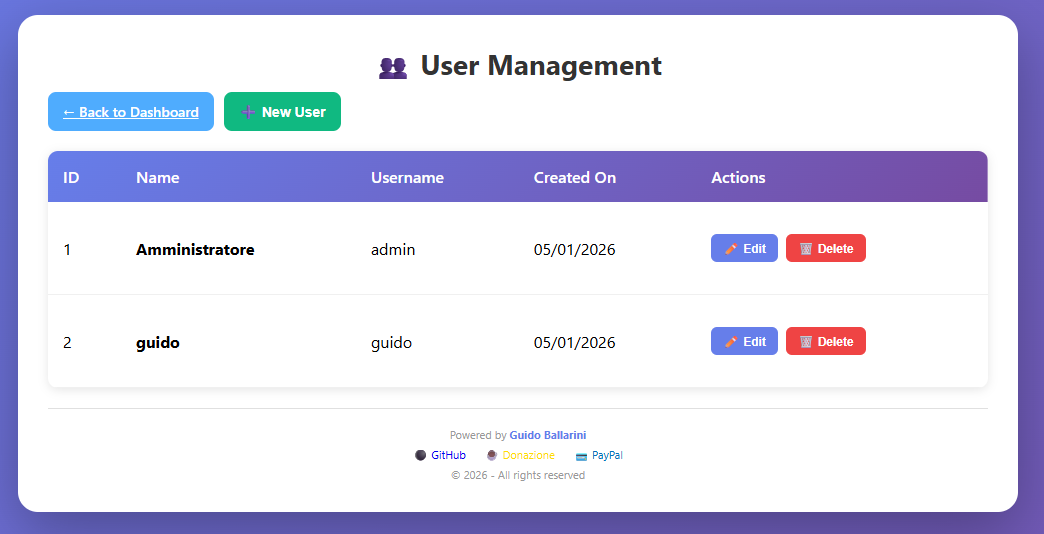Click the Username column header
Image resolution: width=1044 pixels, height=534 pixels.
[x=407, y=178]
